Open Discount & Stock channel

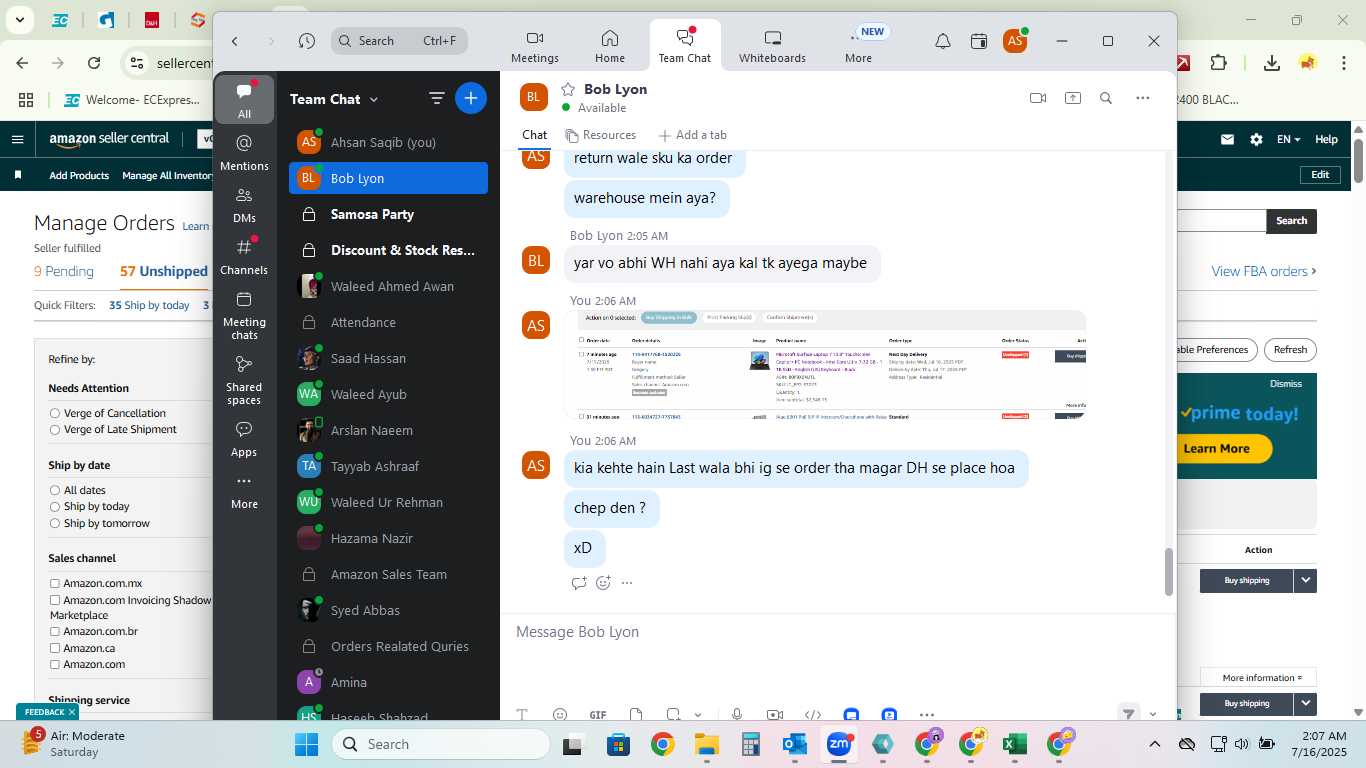(388, 250)
